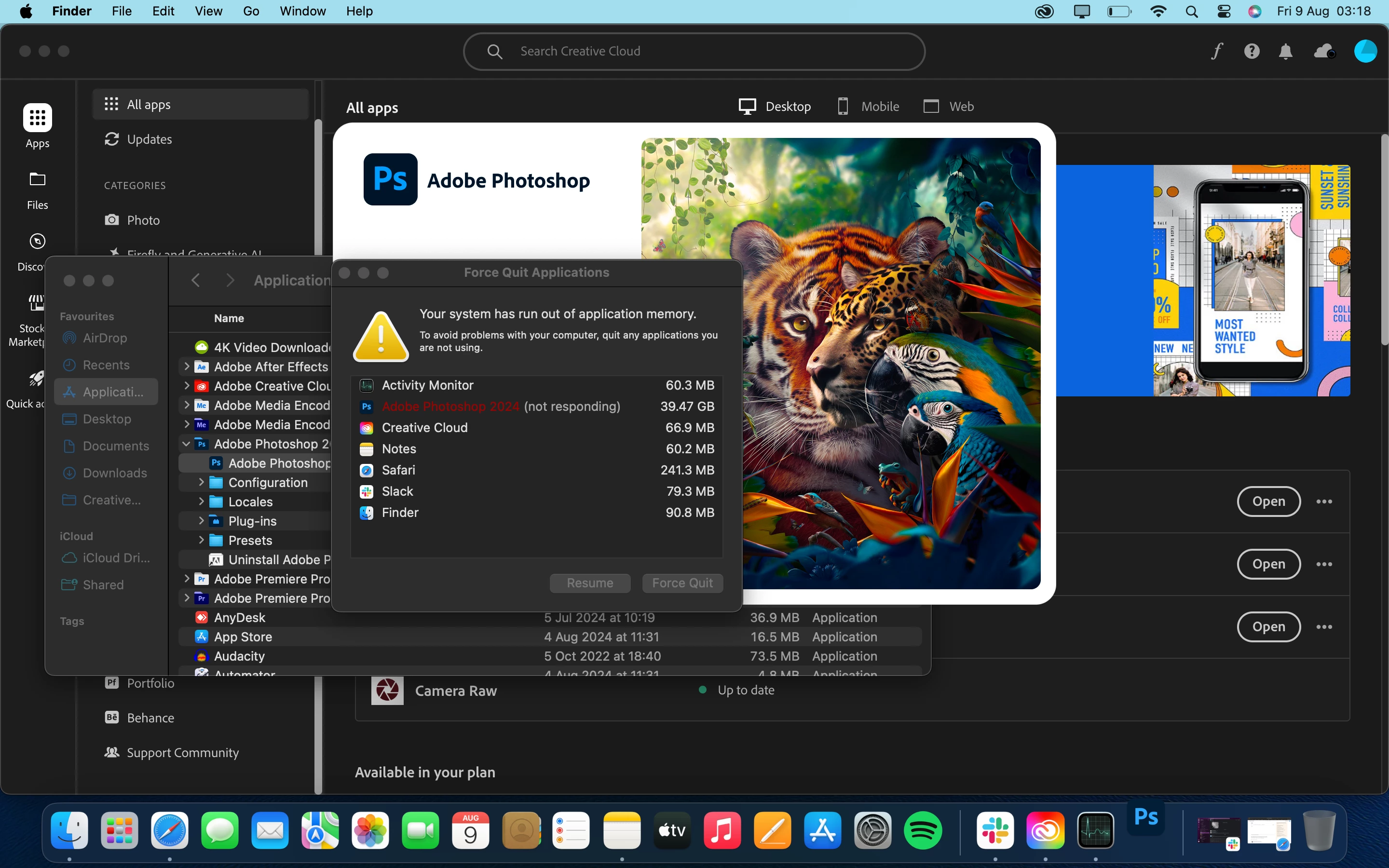This screenshot has height=868, width=1389.
Task: Open Control Centre toggles in menu bar
Action: click(1224, 12)
